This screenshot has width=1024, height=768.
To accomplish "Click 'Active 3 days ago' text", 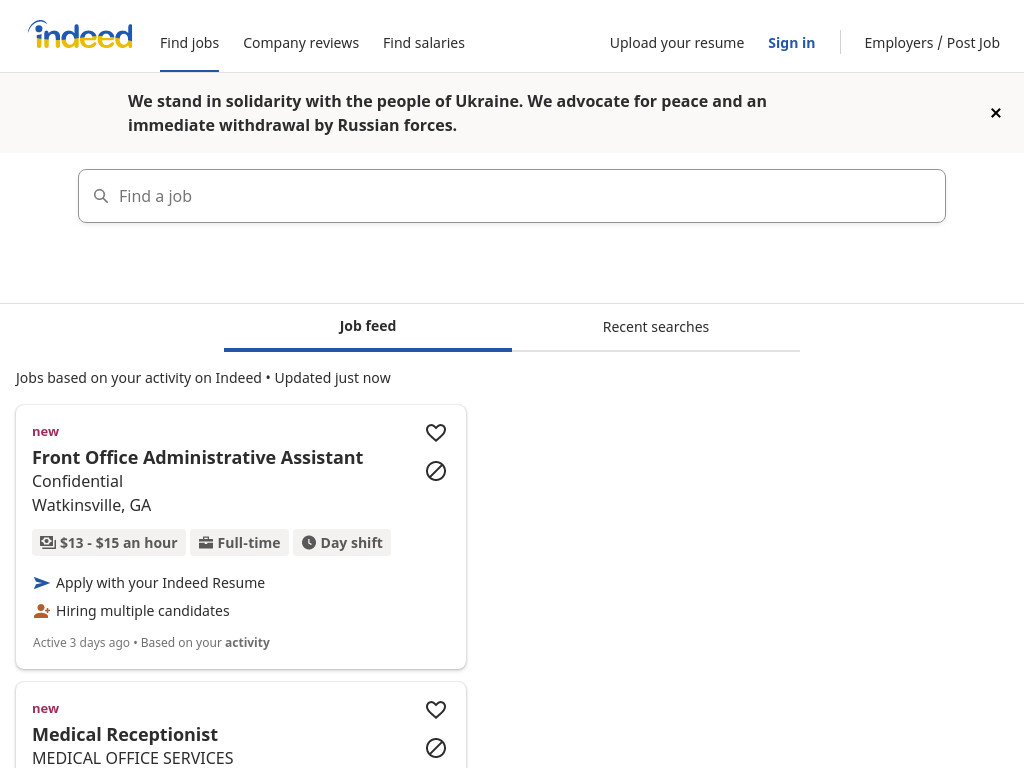I will pyautogui.click(x=82, y=643).
